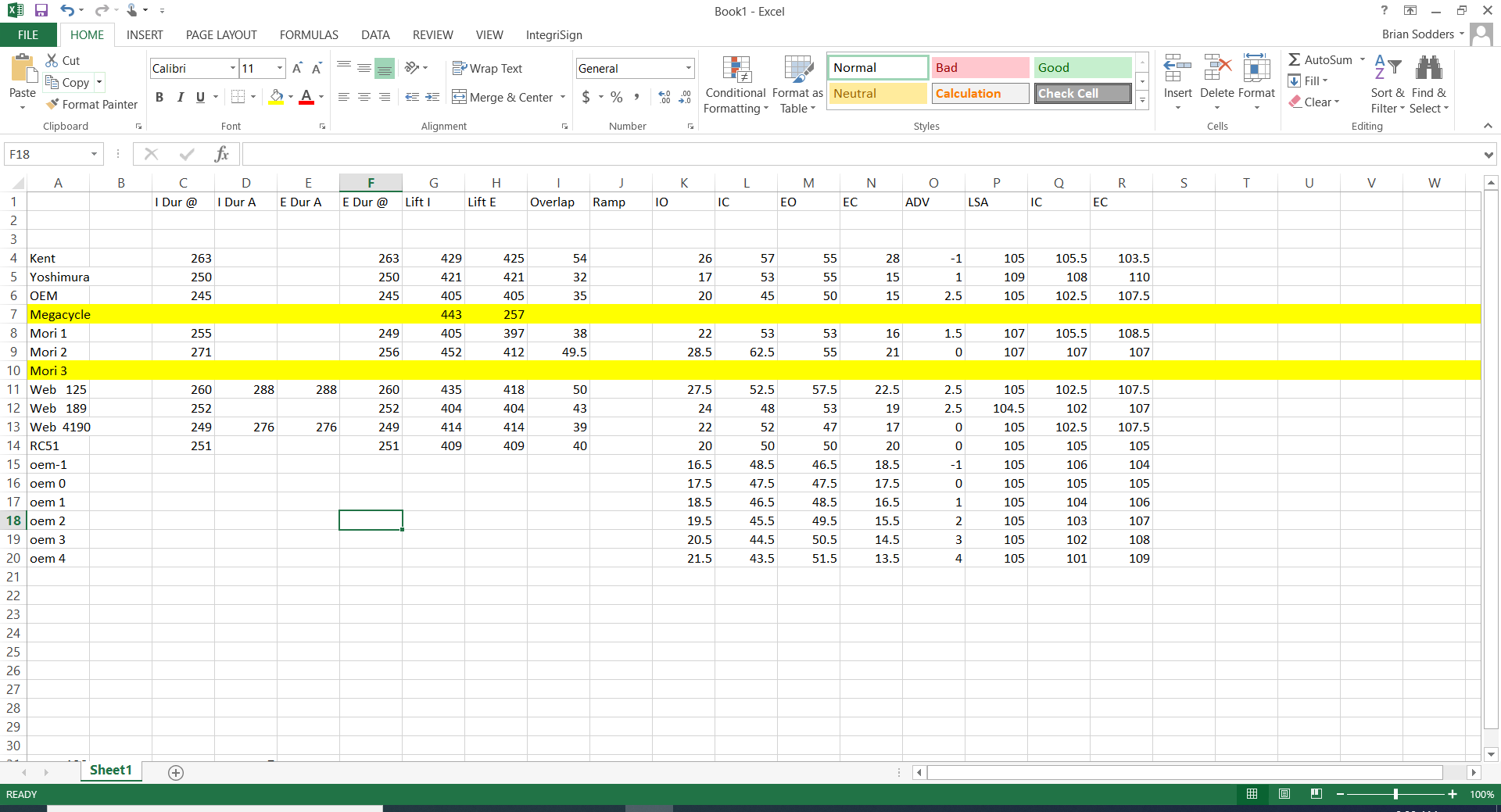Increase font size with the large A icon
The image size is (1501, 812).
(x=297, y=69)
